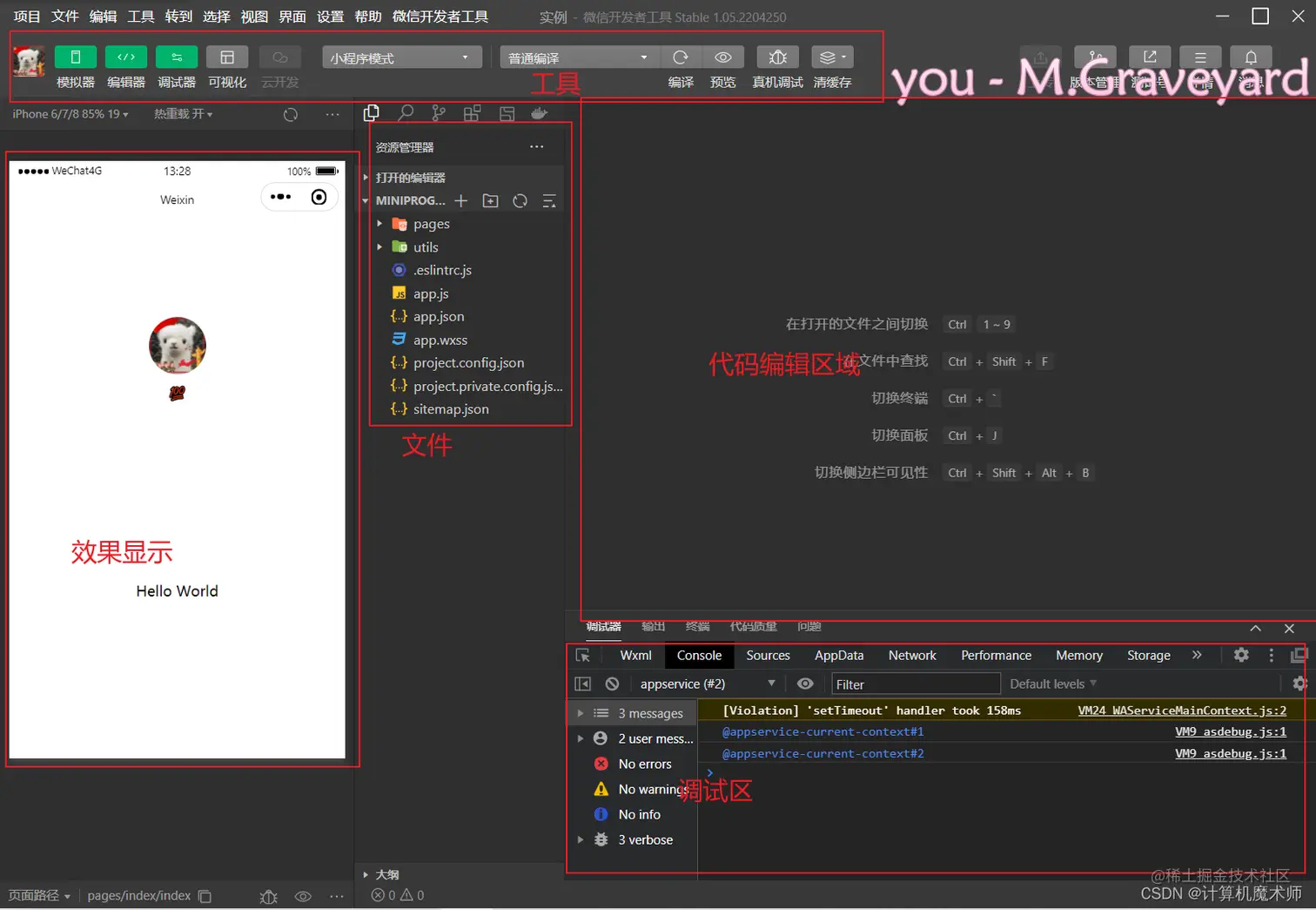Open the app.js file
Image resolution: width=1316 pixels, height=910 pixels.
pos(421,294)
